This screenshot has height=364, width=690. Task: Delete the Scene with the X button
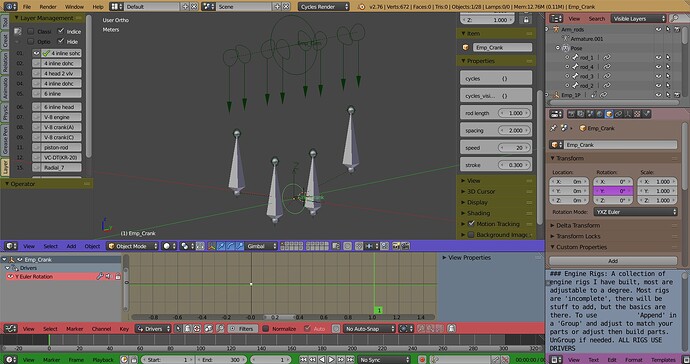click(286, 7)
